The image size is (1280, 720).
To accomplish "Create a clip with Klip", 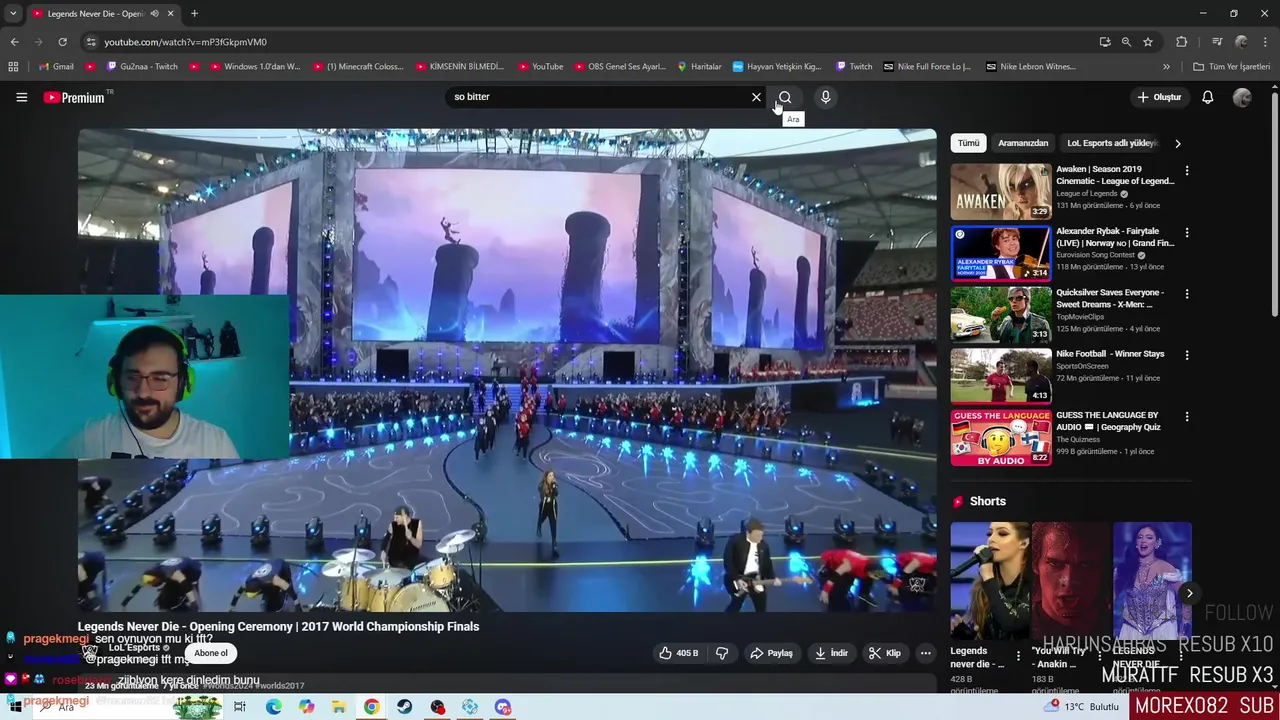I will pyautogui.click(x=884, y=653).
